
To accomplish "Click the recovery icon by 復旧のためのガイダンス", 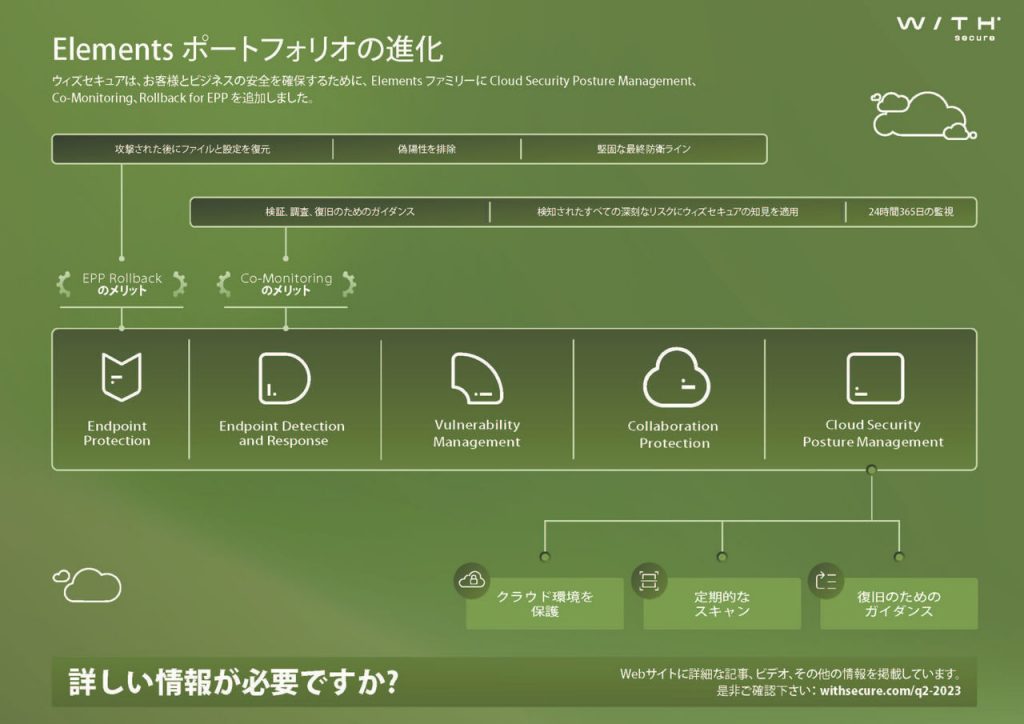I will [x=826, y=580].
